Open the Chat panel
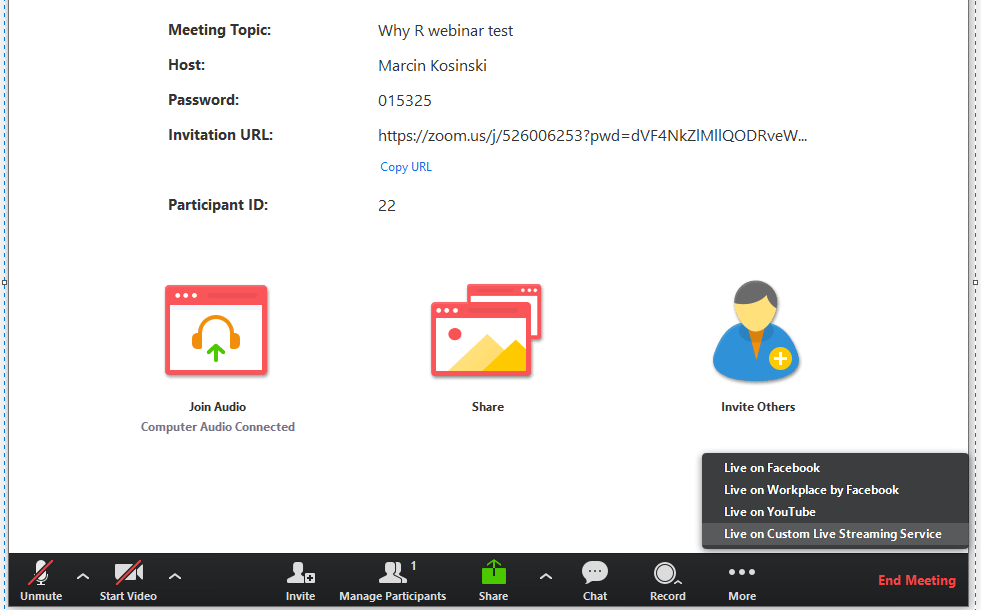981x610 pixels. (595, 581)
